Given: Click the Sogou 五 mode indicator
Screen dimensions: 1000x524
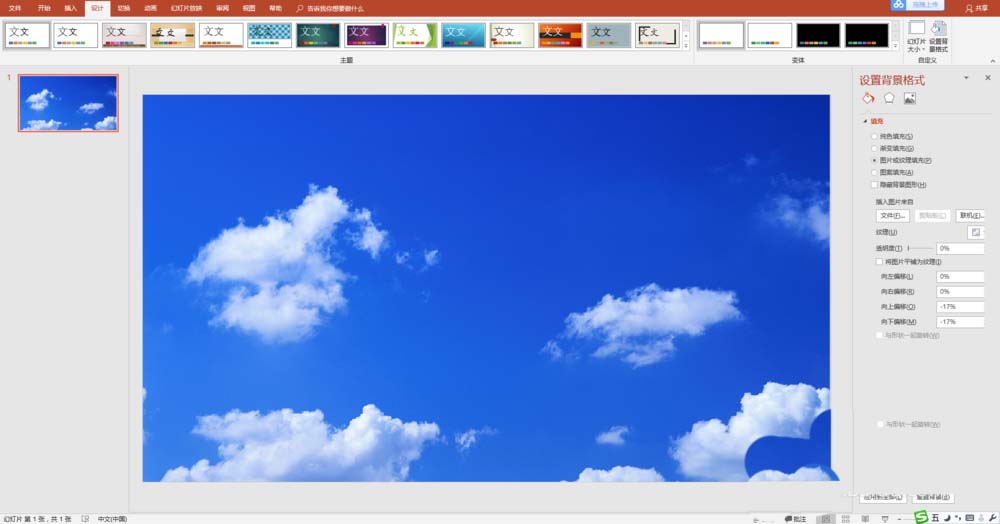Looking at the screenshot, I should tap(936, 518).
